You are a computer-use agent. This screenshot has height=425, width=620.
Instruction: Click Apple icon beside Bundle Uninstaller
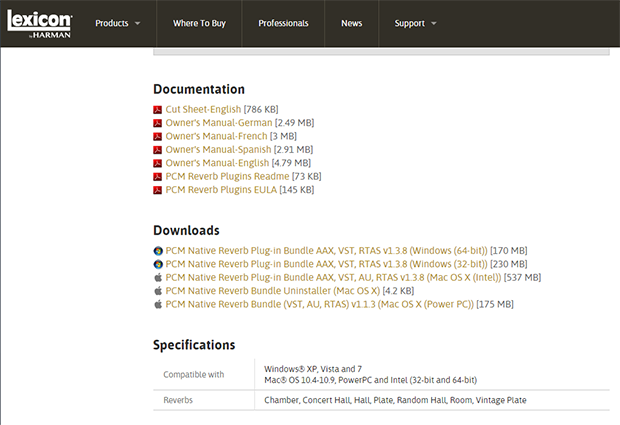158,291
